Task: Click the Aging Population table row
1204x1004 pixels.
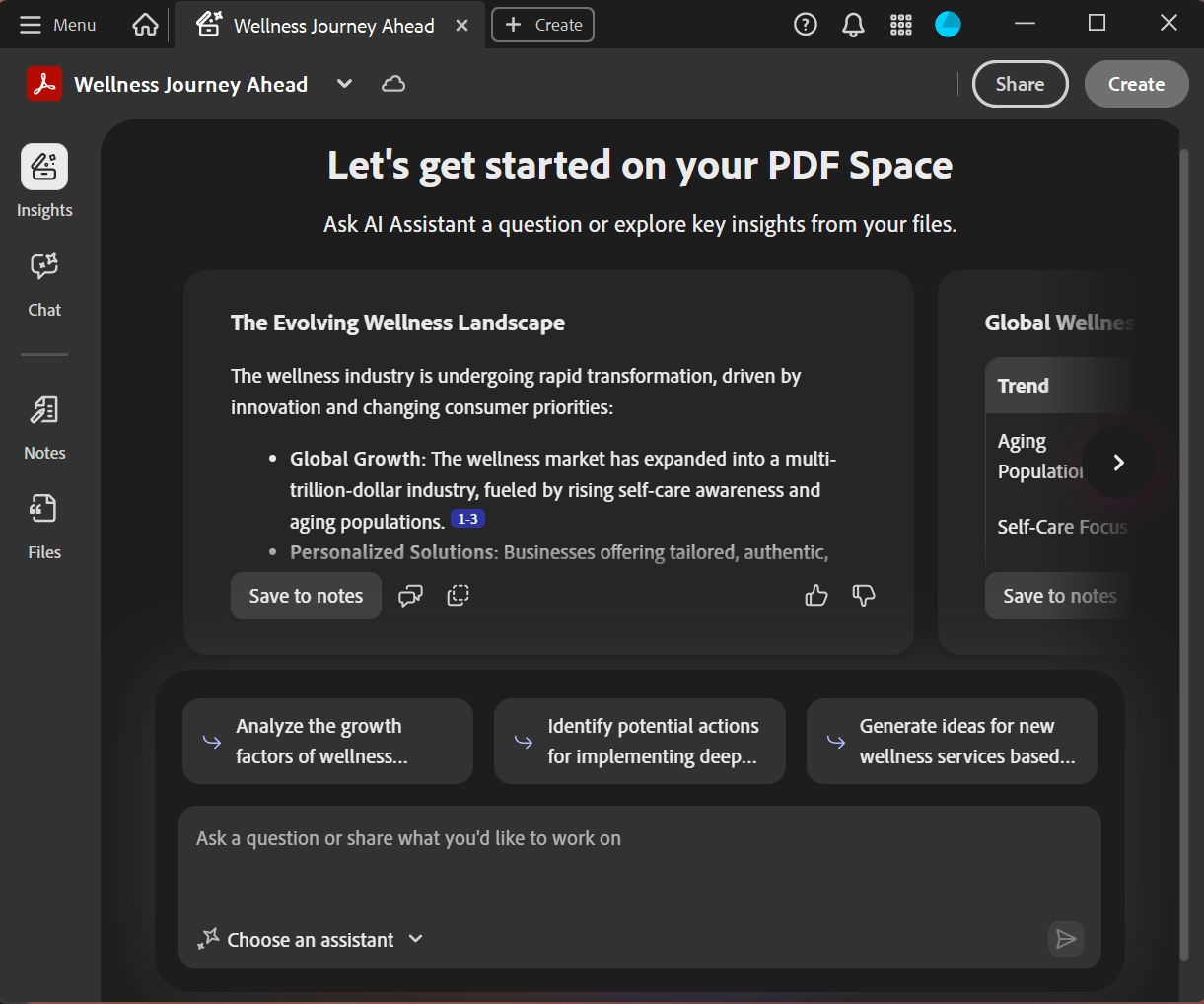Action: pyautogui.click(x=1040, y=457)
